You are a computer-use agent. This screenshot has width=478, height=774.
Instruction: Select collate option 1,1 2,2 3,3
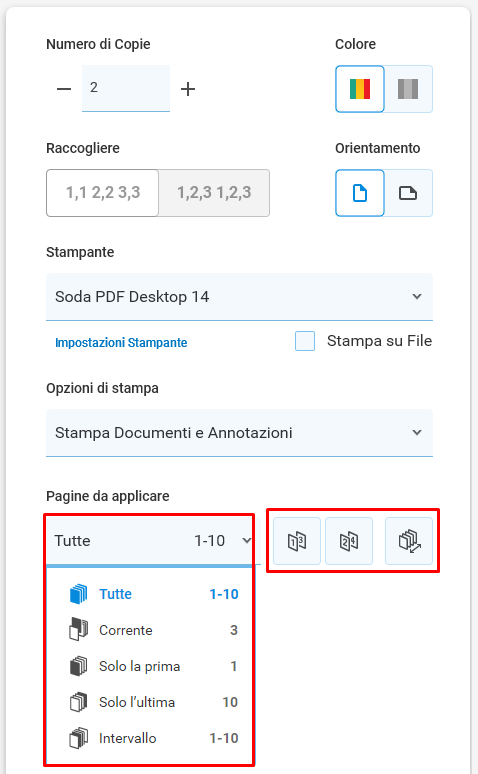103,193
